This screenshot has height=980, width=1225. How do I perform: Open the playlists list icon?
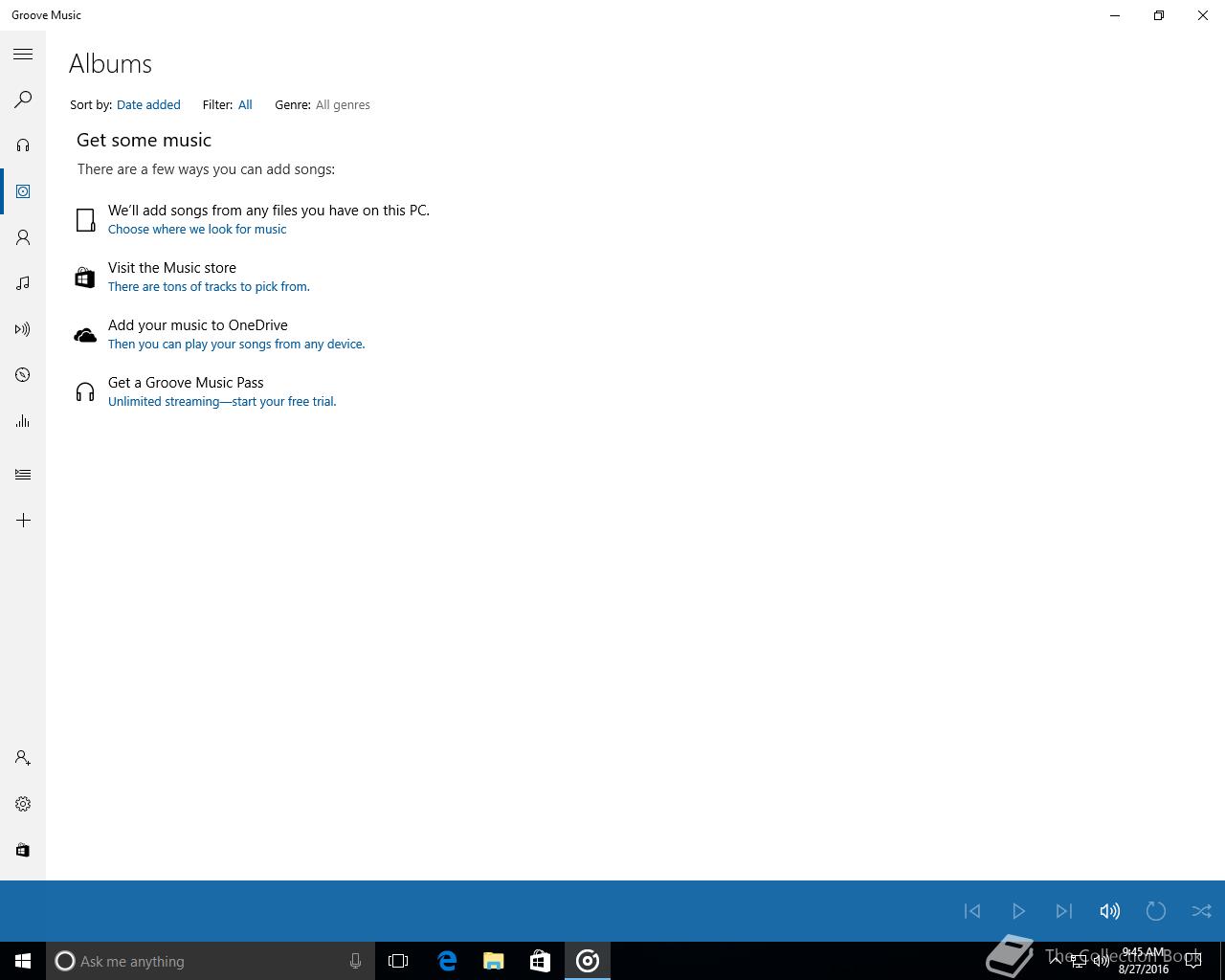[23, 475]
